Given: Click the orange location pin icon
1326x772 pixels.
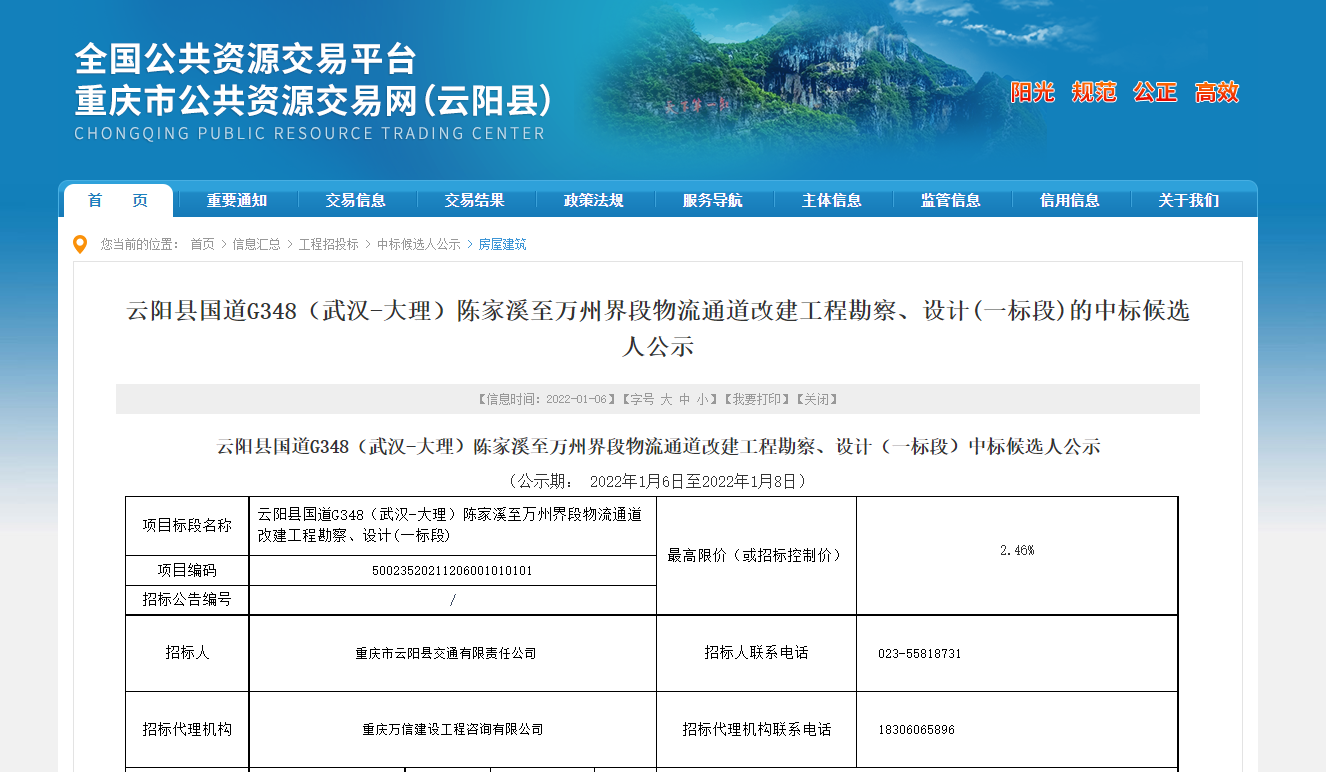Looking at the screenshot, I should (x=80, y=244).
